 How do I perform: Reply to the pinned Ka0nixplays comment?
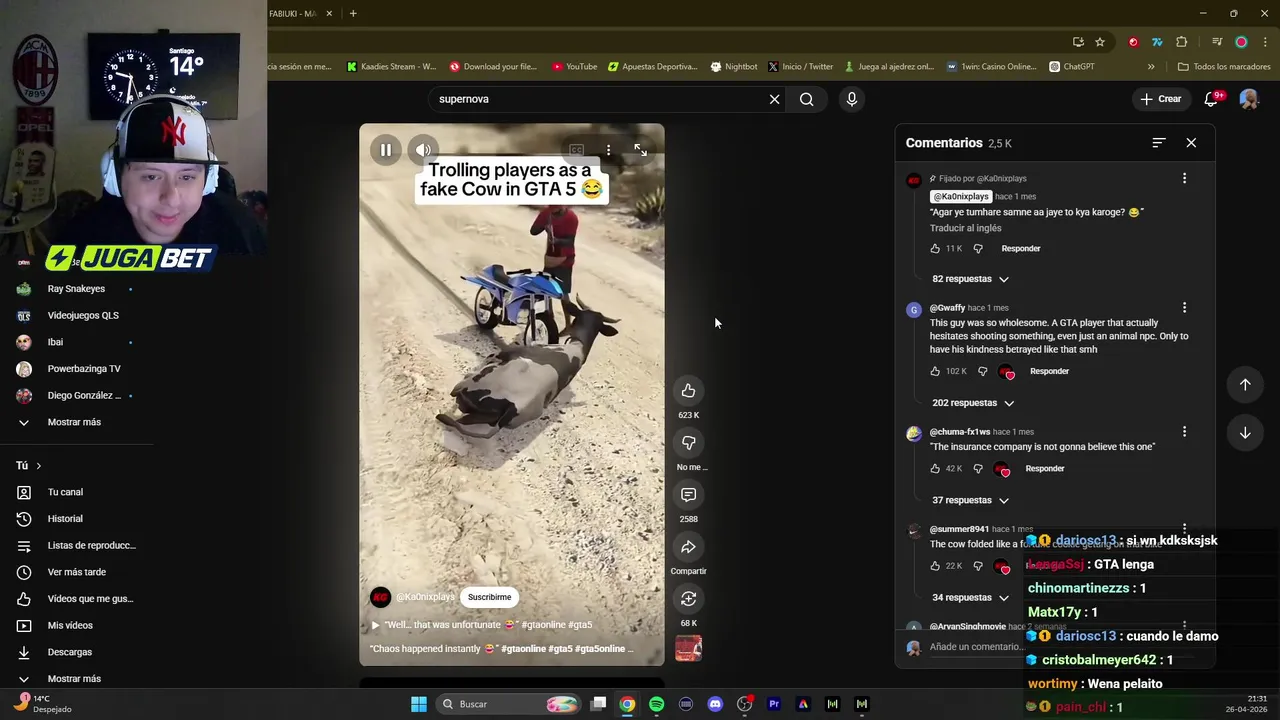[1021, 248]
